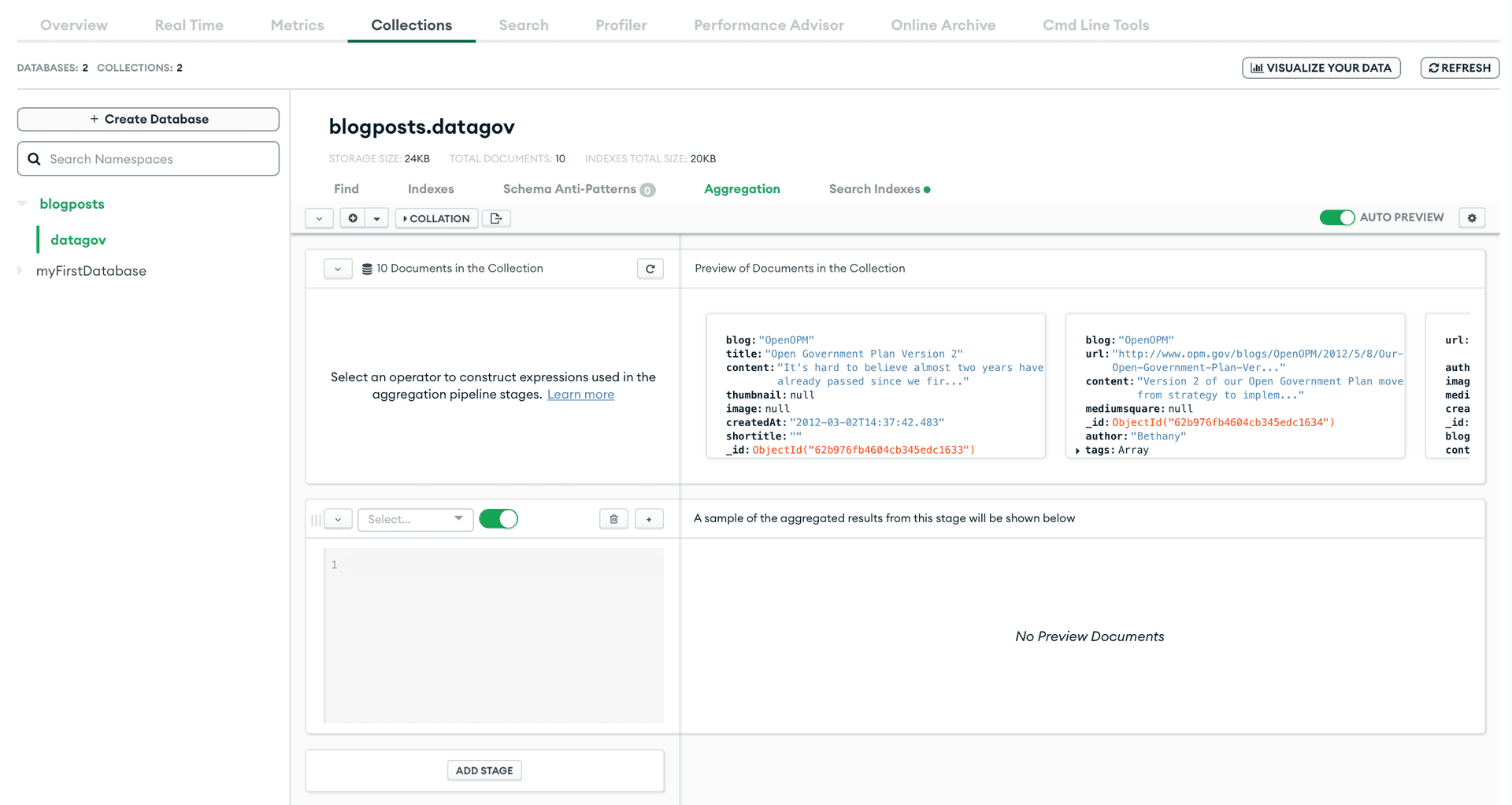The width and height of the screenshot is (1512, 805).
Task: Click the search magnifier in Search Namespaces
Action: [35, 158]
